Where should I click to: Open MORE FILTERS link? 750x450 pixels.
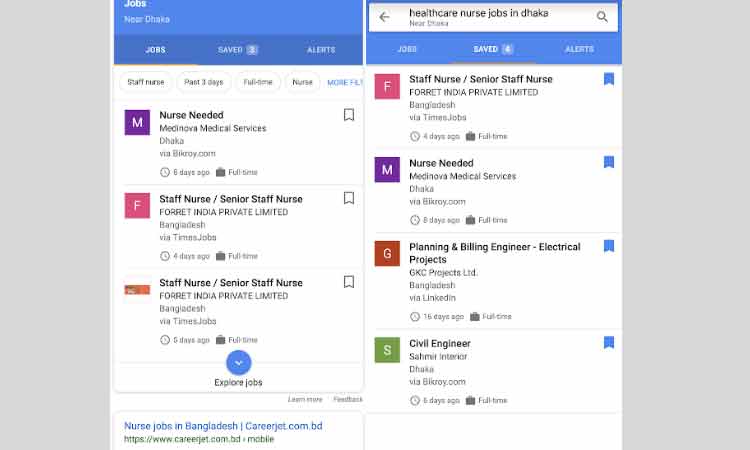pos(344,83)
